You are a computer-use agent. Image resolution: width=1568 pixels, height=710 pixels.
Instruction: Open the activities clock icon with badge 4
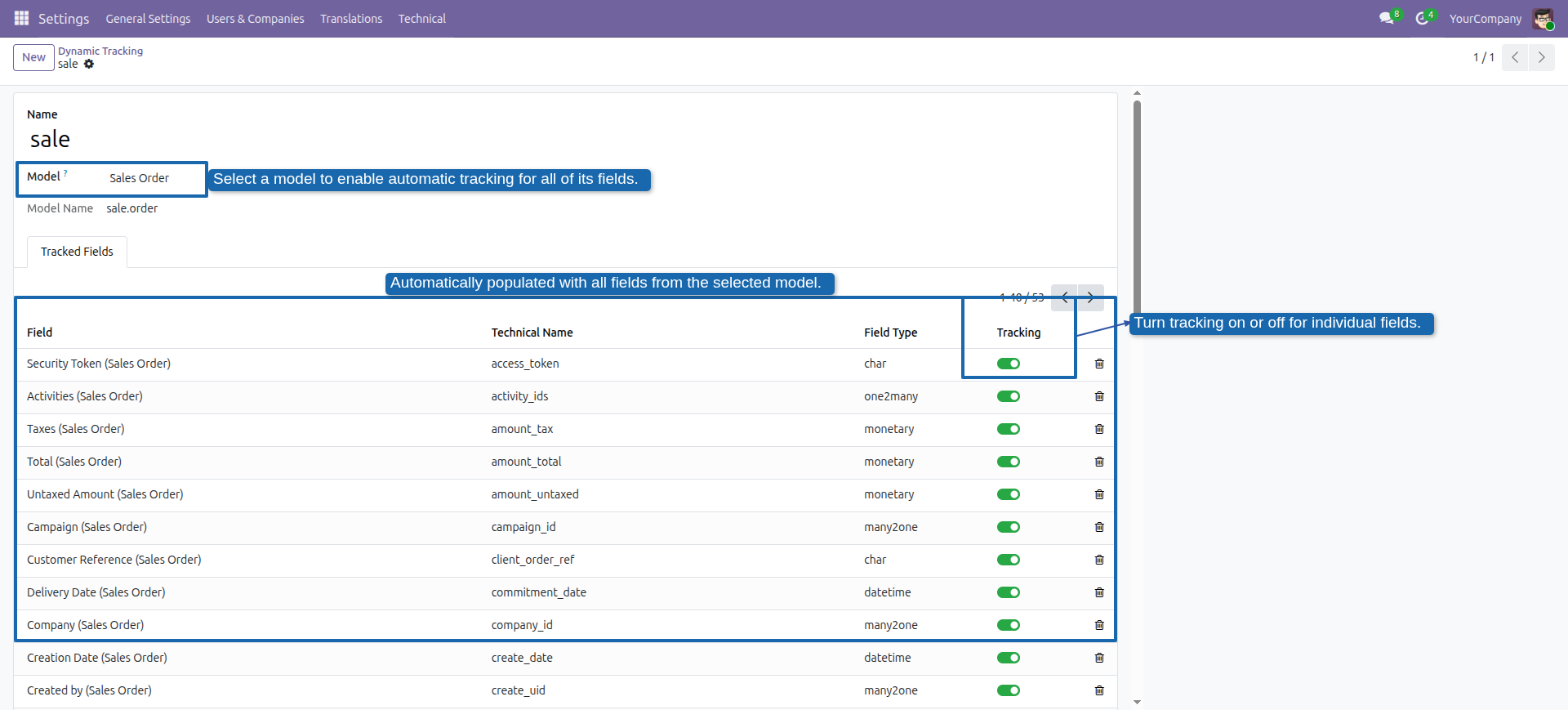point(1423,18)
